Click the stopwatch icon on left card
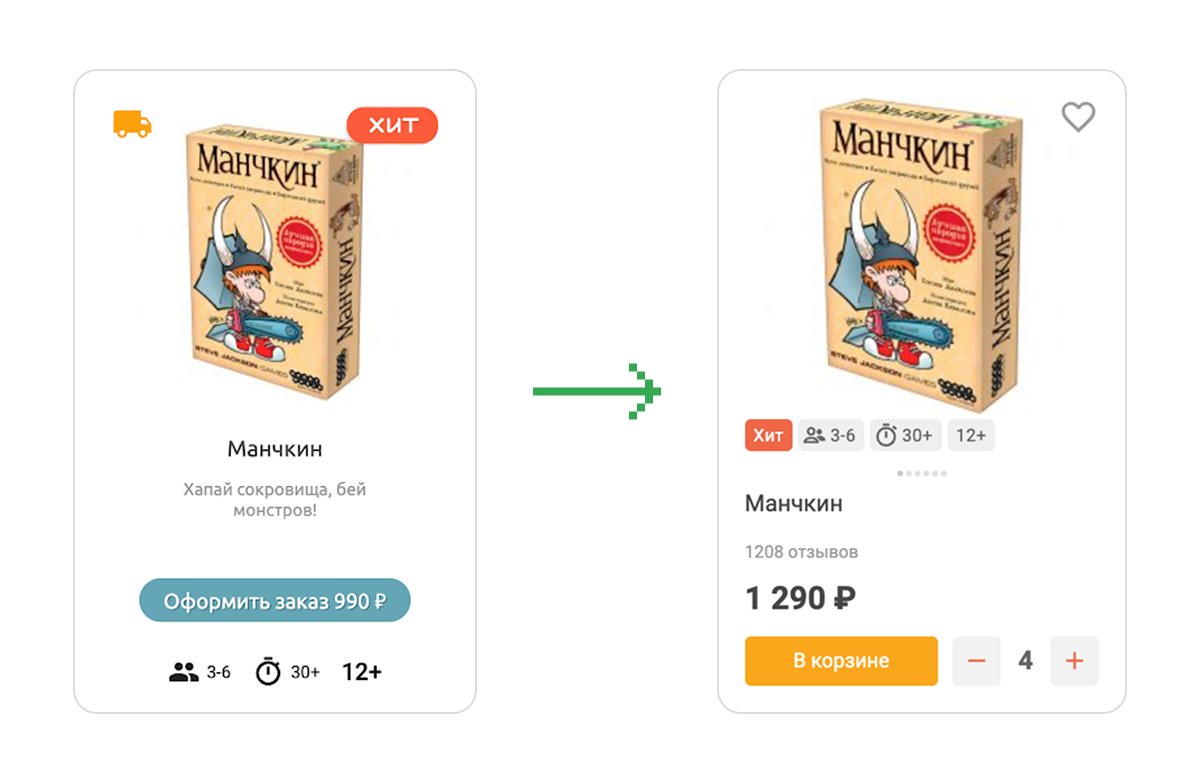This screenshot has width=1200, height=783. point(268,672)
